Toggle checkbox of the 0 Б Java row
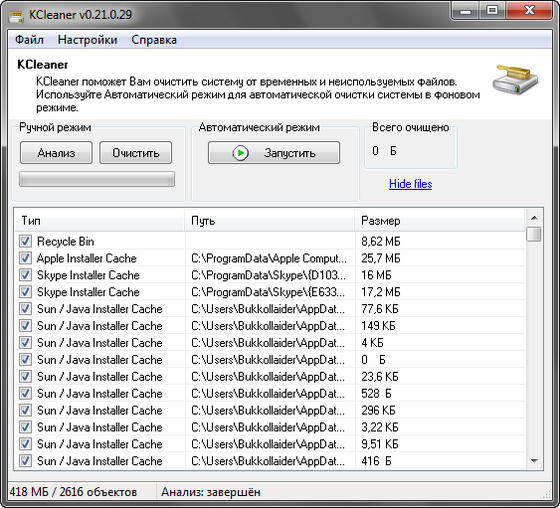Screen dimensions: 560x508 pyautogui.click(x=25, y=359)
